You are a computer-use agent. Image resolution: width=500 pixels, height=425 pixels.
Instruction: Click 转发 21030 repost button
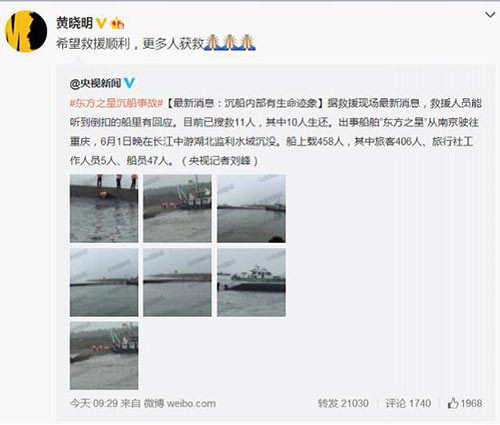(x=343, y=403)
